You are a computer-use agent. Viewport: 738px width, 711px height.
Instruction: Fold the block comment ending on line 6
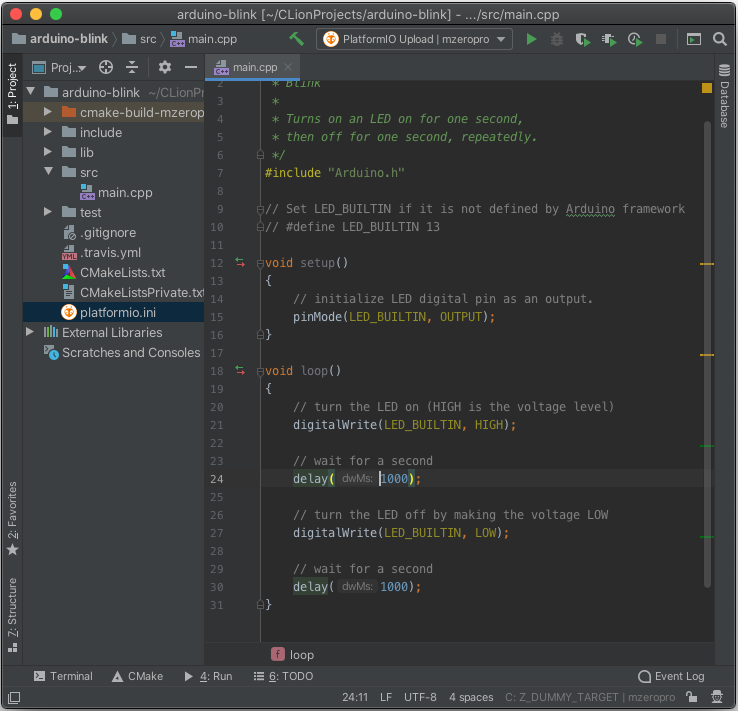pos(260,154)
